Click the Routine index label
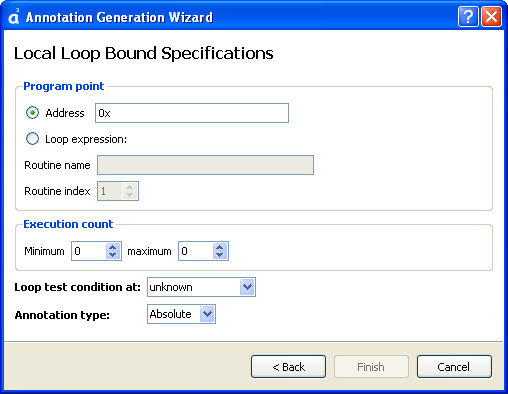The height and width of the screenshot is (394, 508). [57, 191]
